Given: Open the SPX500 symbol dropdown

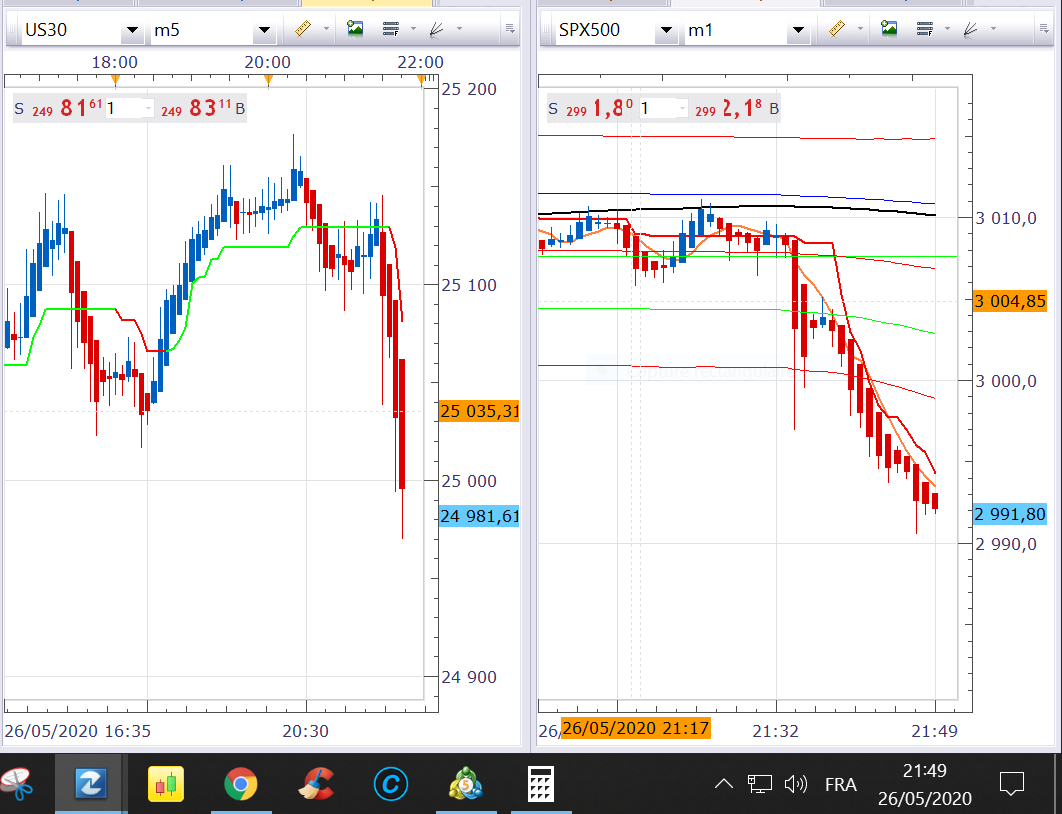Looking at the screenshot, I should click(x=665, y=32).
